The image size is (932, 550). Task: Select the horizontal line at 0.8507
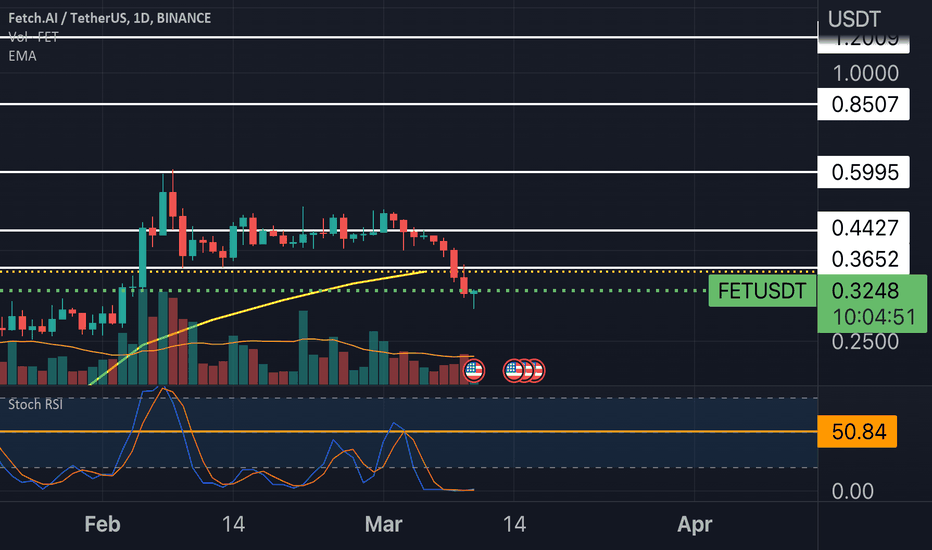[409, 104]
